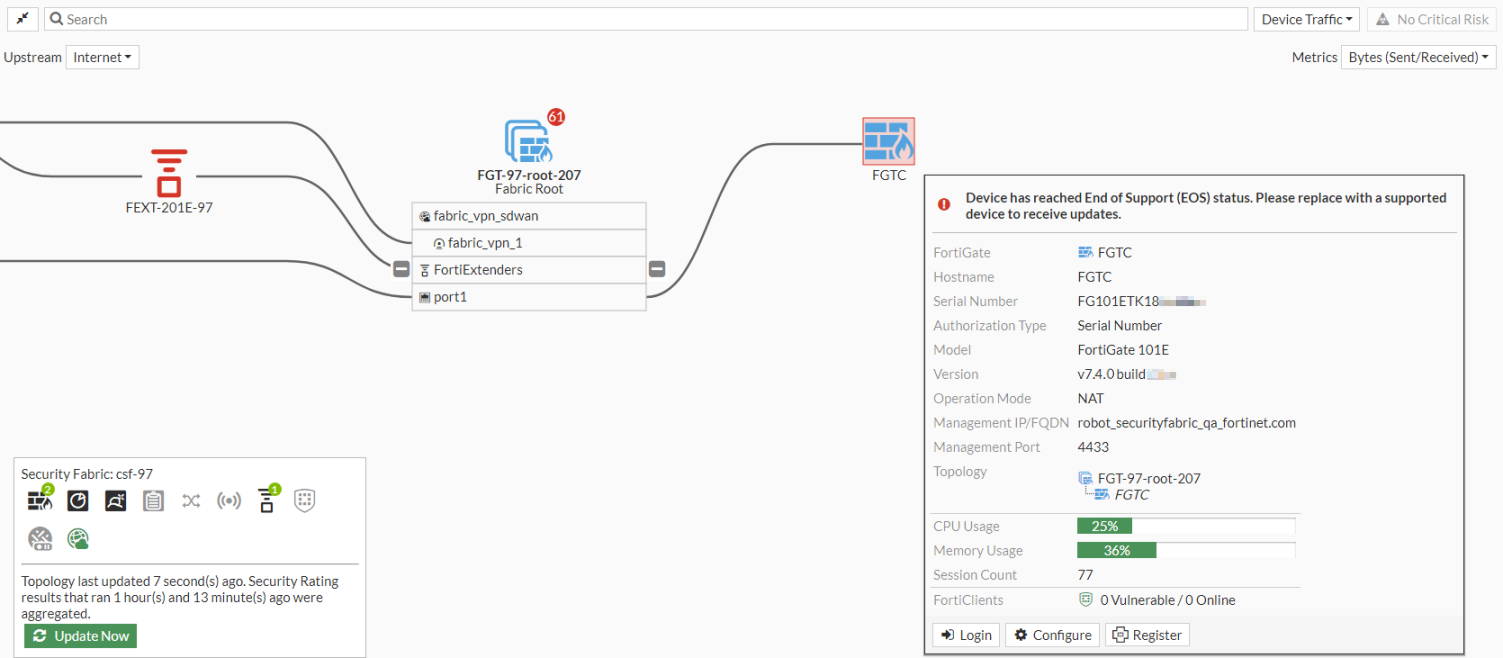Click the wireless access point legend icon

click(x=229, y=500)
